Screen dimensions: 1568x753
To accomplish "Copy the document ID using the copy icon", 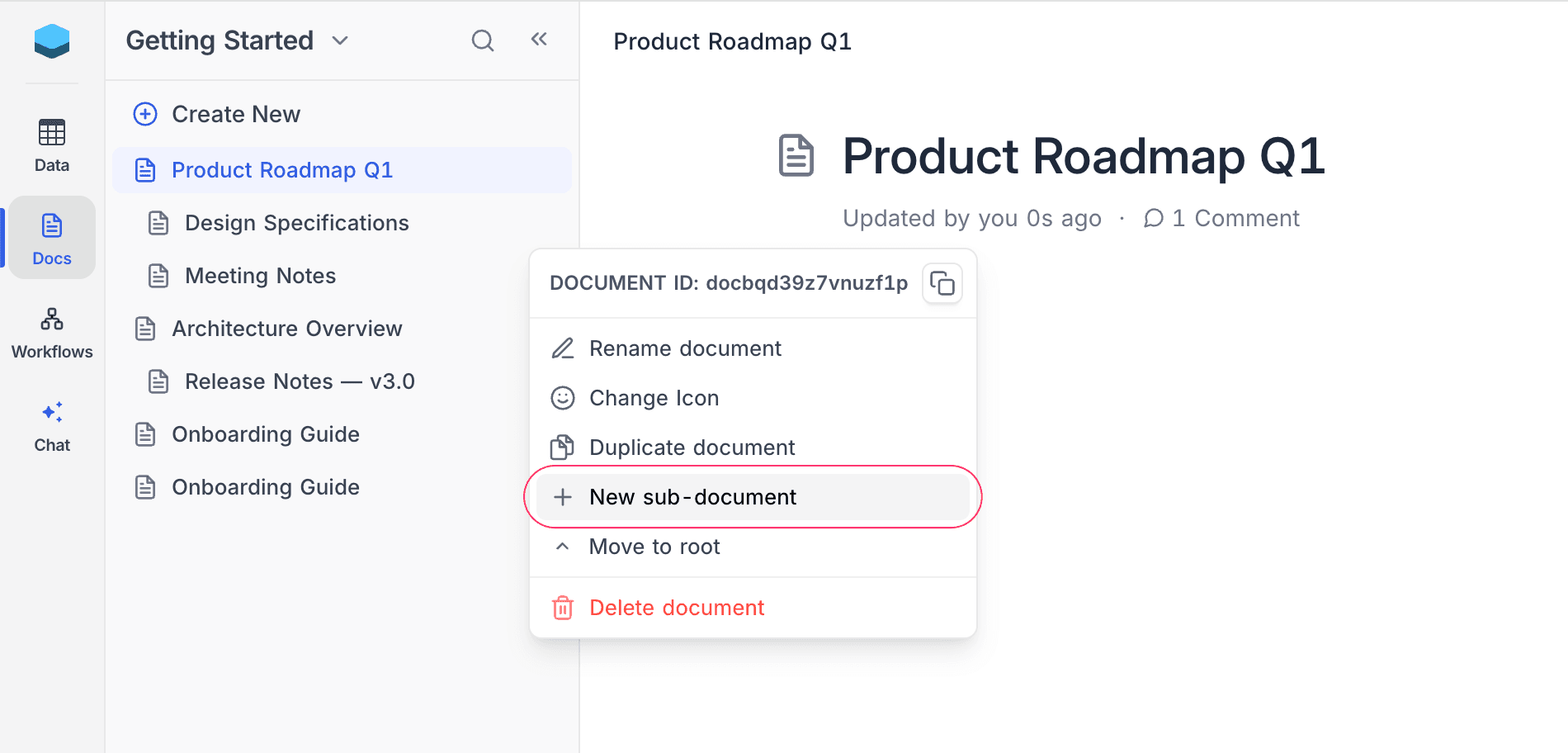I will [x=942, y=283].
